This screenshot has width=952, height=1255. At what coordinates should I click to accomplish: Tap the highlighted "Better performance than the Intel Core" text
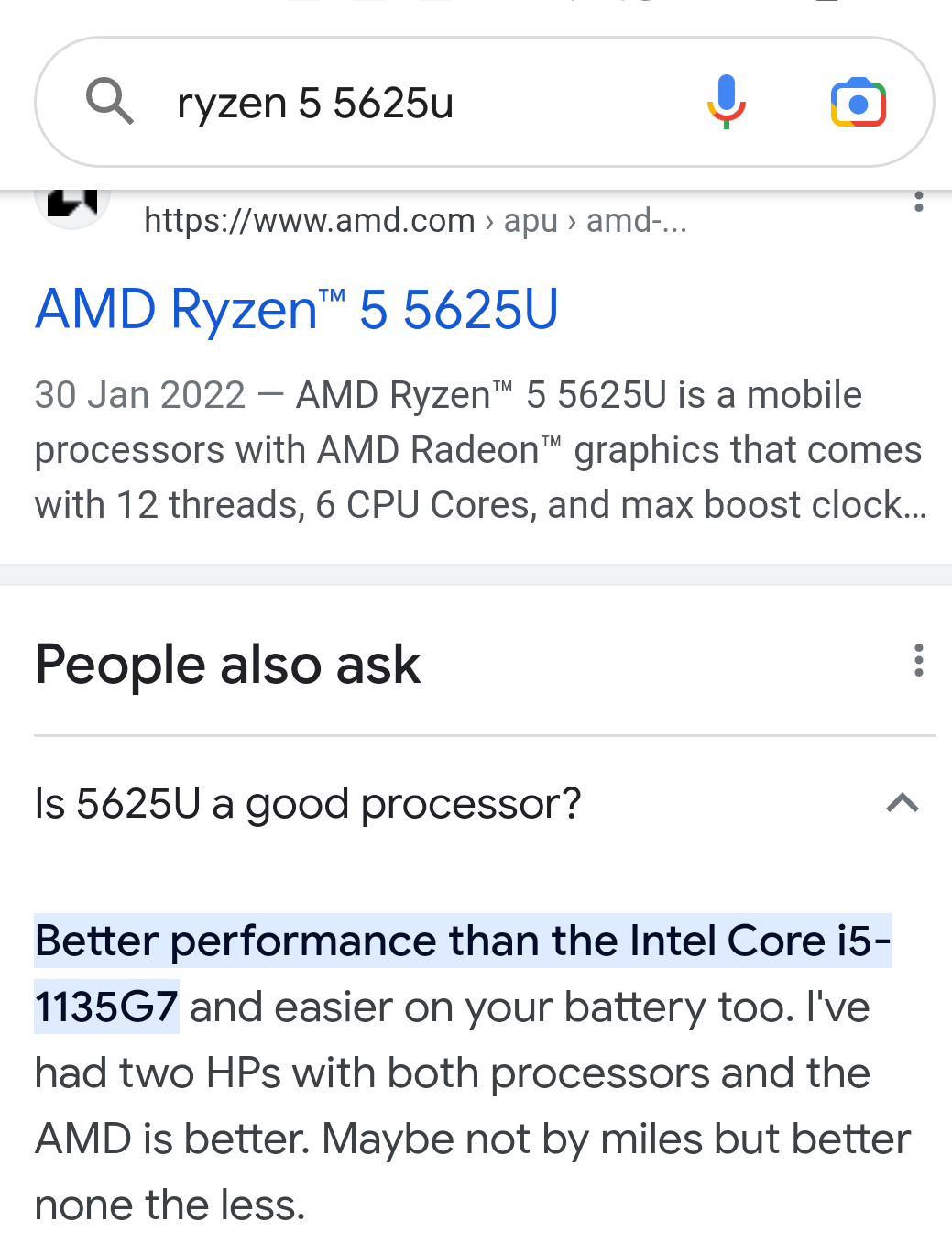pos(431,941)
